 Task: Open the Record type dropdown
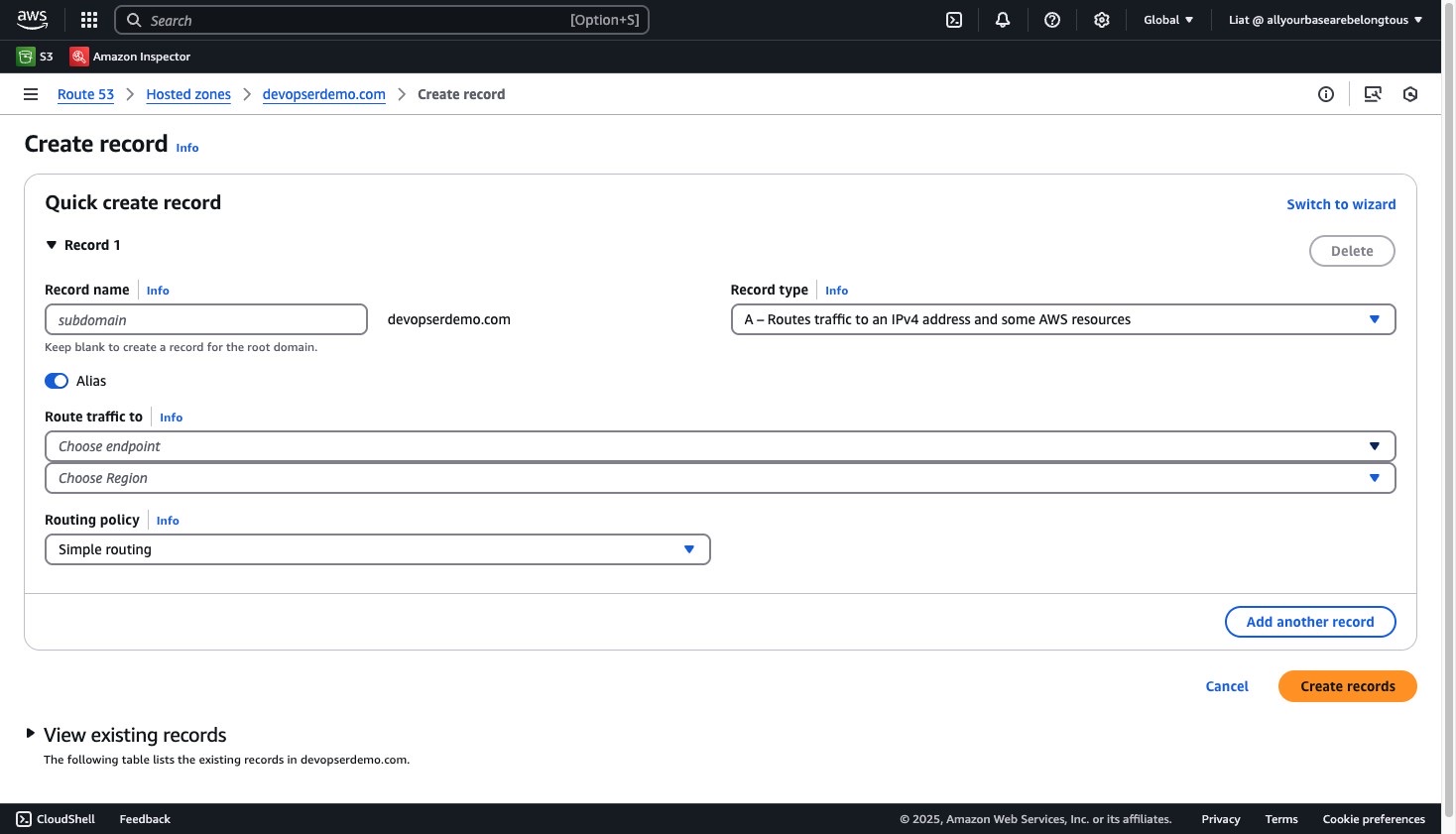(1063, 319)
